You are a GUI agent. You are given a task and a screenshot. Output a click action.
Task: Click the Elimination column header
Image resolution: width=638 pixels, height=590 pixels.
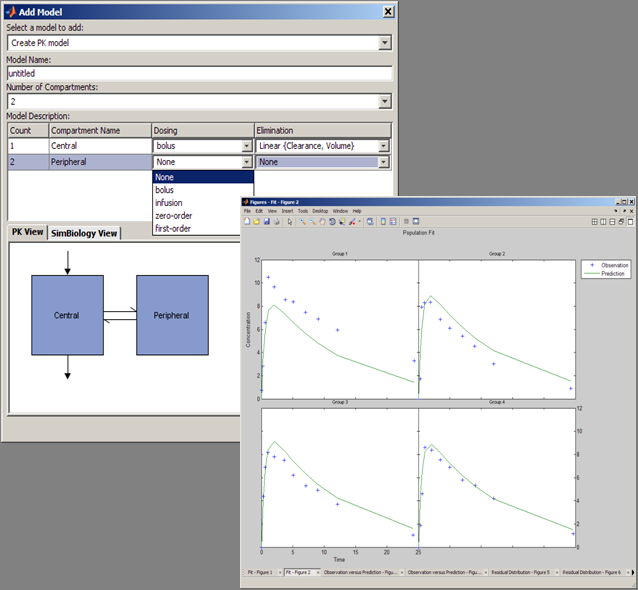tap(323, 131)
